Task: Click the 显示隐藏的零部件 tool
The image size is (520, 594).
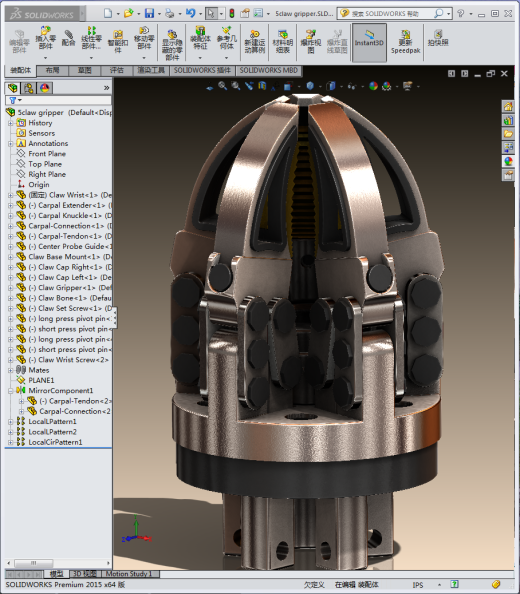Action: point(172,45)
